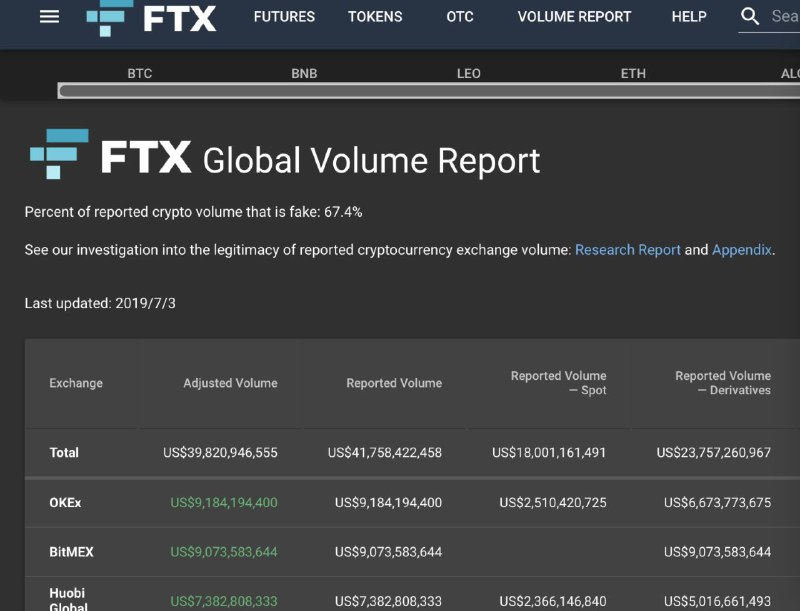Open the Appendix link
Viewport: 800px width, 611px height.
click(741, 250)
